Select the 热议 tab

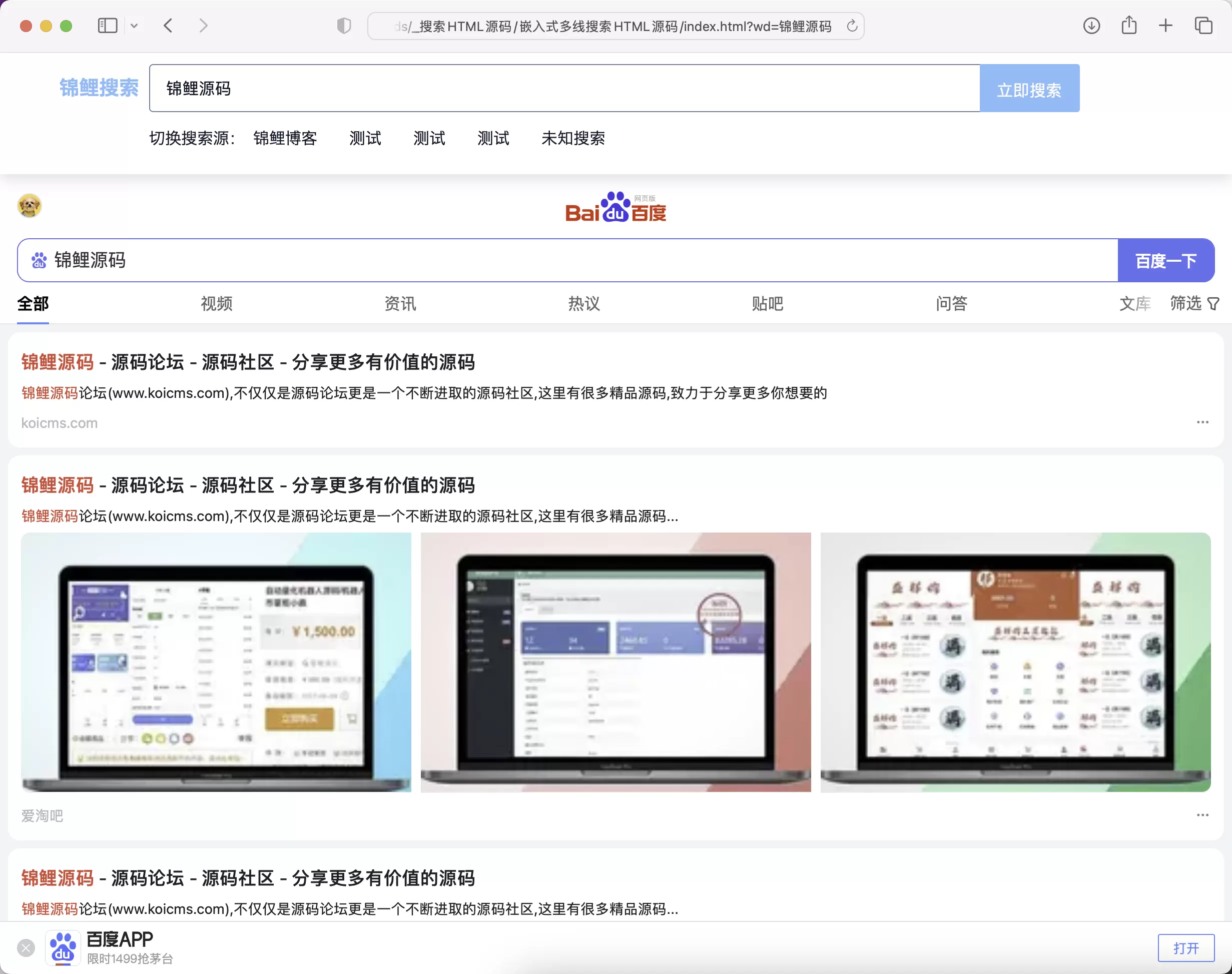click(x=584, y=303)
